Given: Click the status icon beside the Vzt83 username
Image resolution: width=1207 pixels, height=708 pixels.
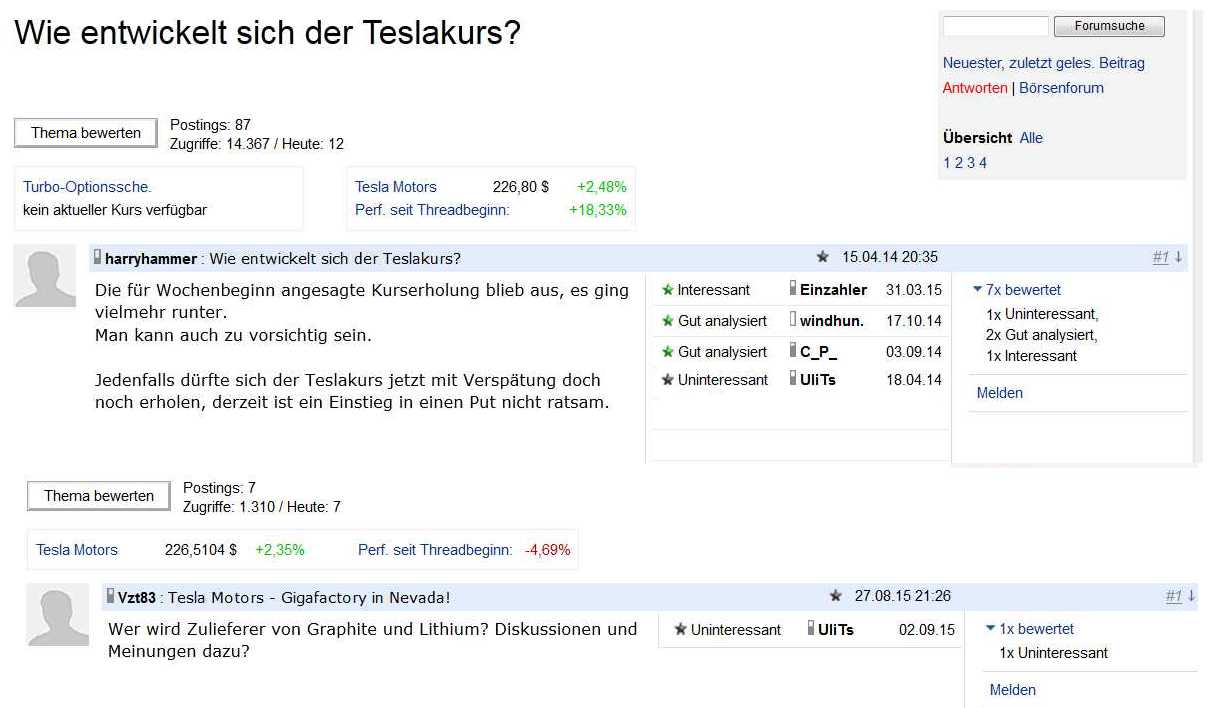Looking at the screenshot, I should pyautogui.click(x=110, y=595).
